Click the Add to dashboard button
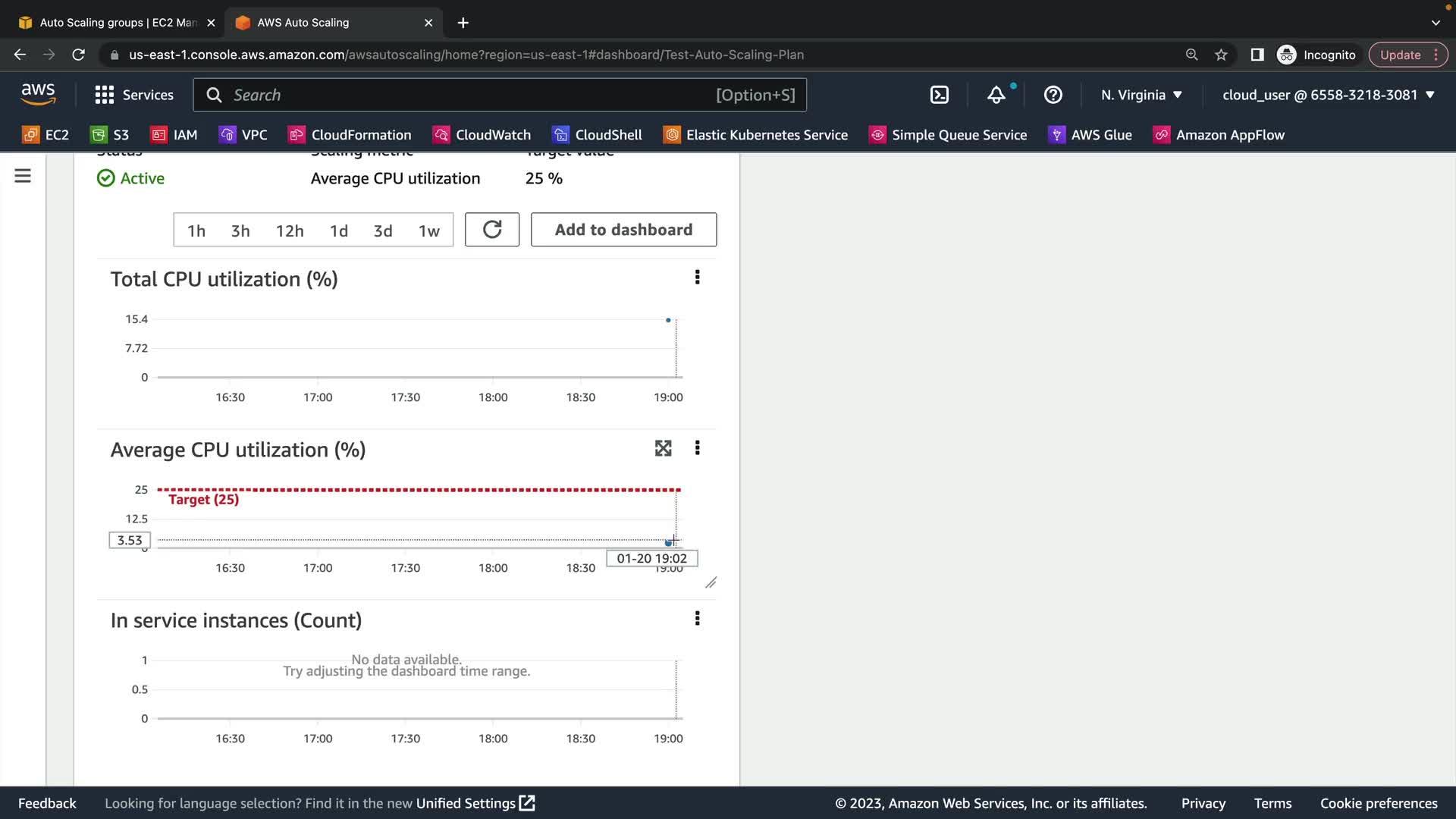The width and height of the screenshot is (1456, 819). pyautogui.click(x=623, y=230)
